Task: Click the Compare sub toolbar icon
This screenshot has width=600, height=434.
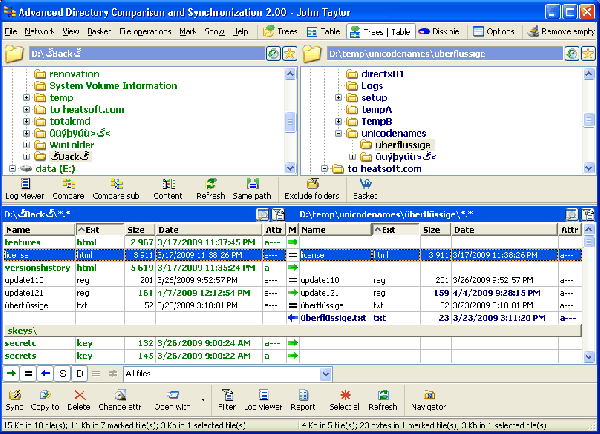Action: 119,185
